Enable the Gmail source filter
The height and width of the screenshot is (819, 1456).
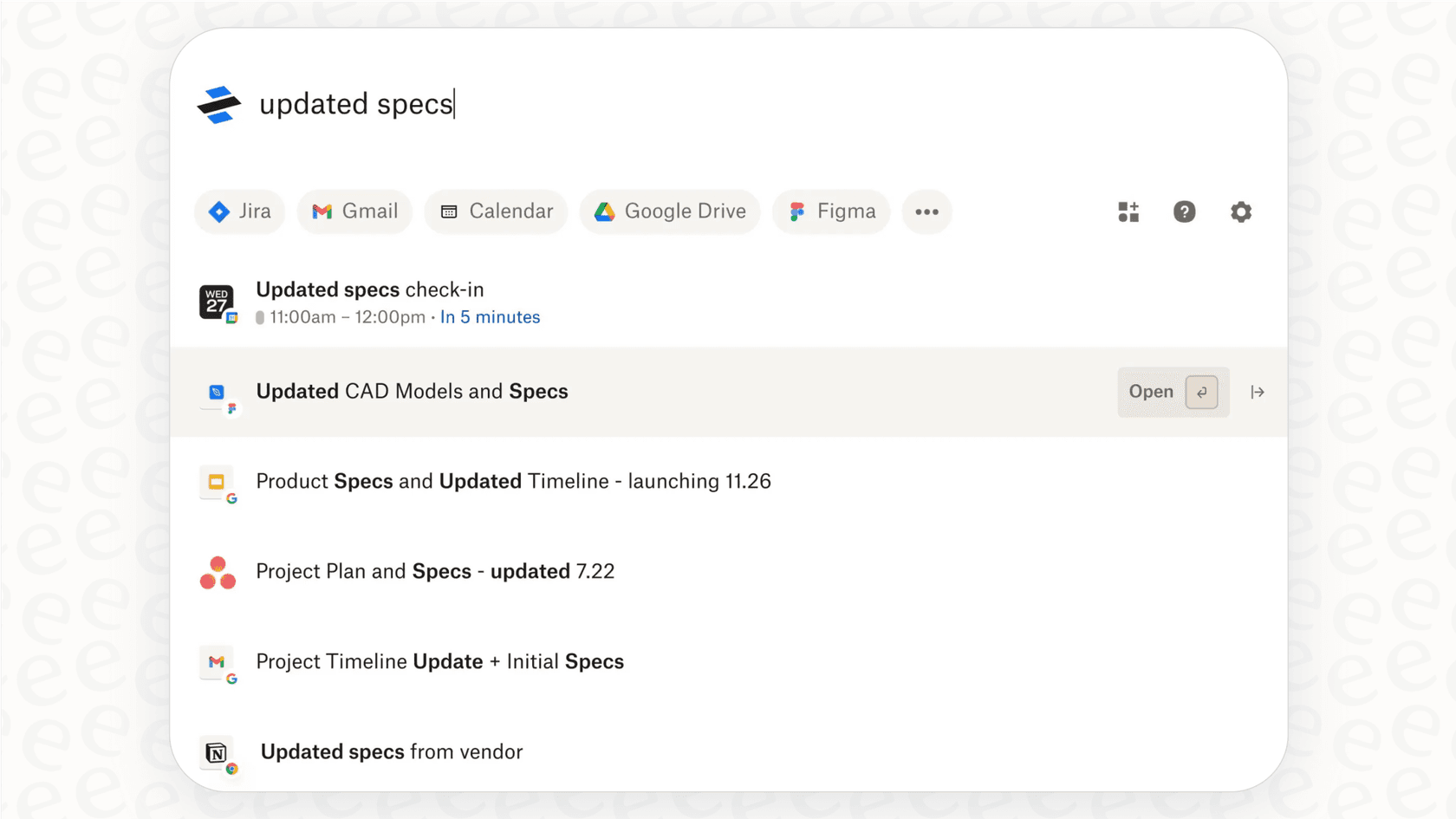coord(354,211)
